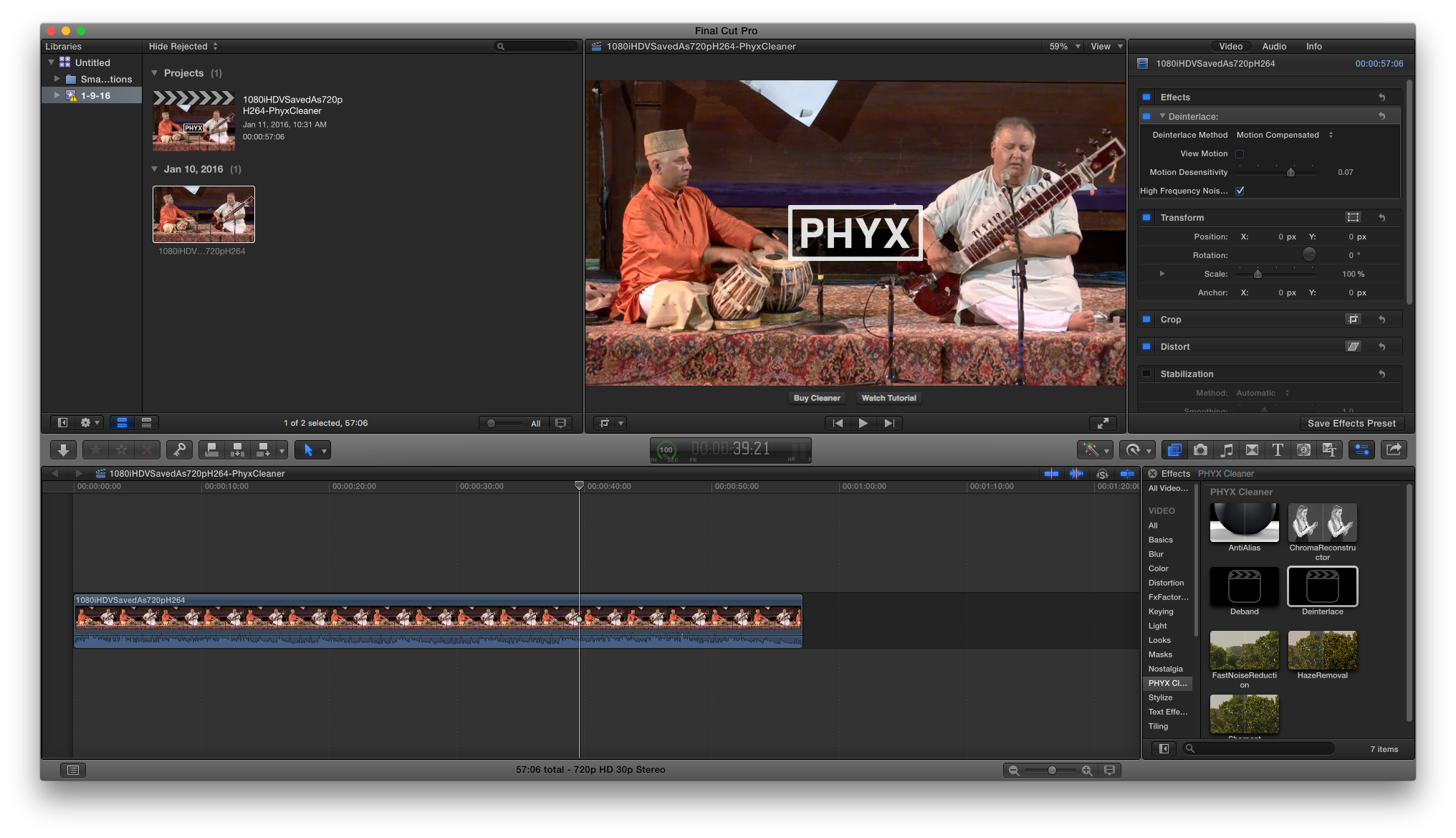
Task: Open the Hide Rejected filter menu
Action: coord(183,46)
